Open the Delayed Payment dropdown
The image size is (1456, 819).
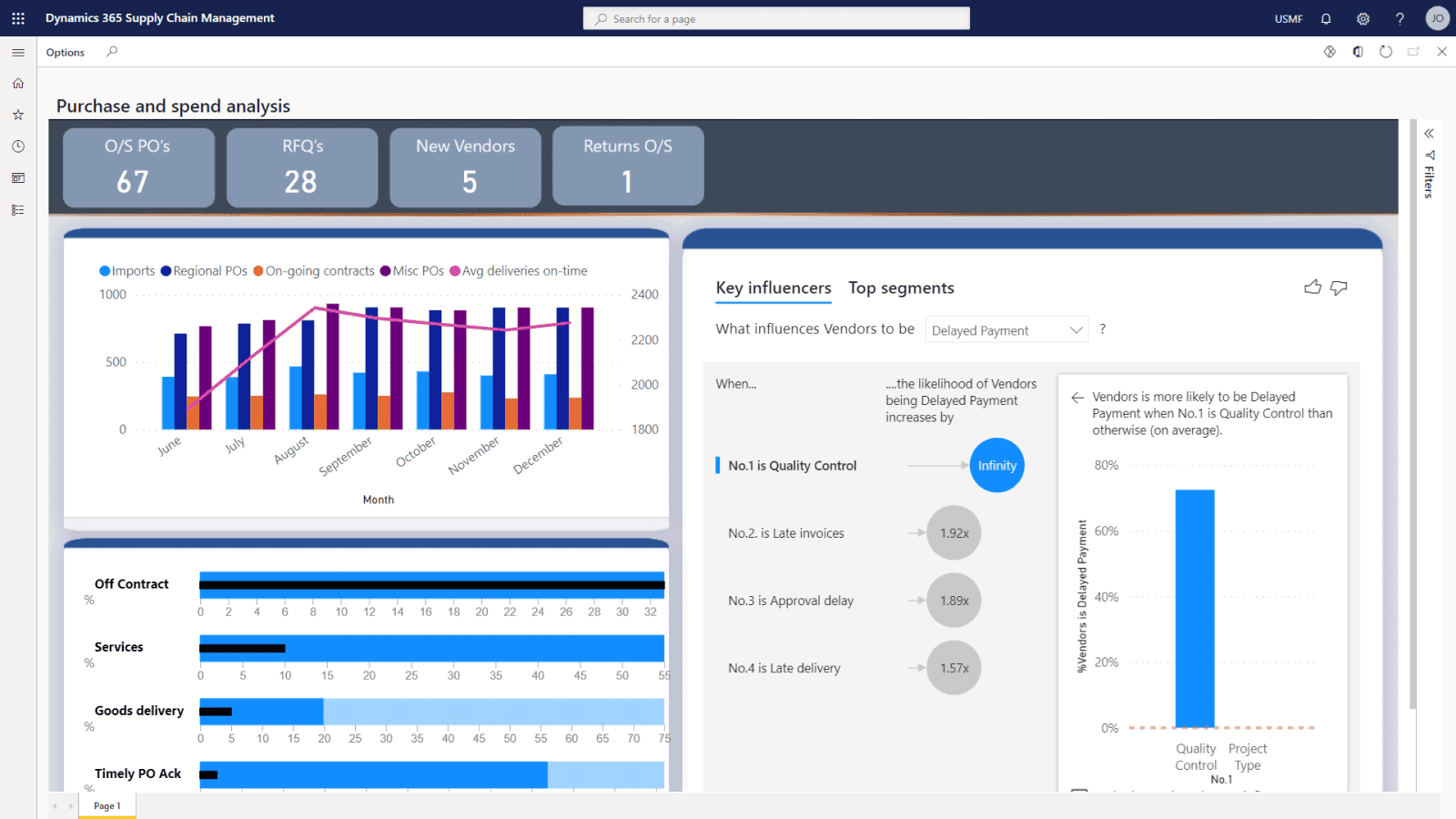(x=1006, y=330)
